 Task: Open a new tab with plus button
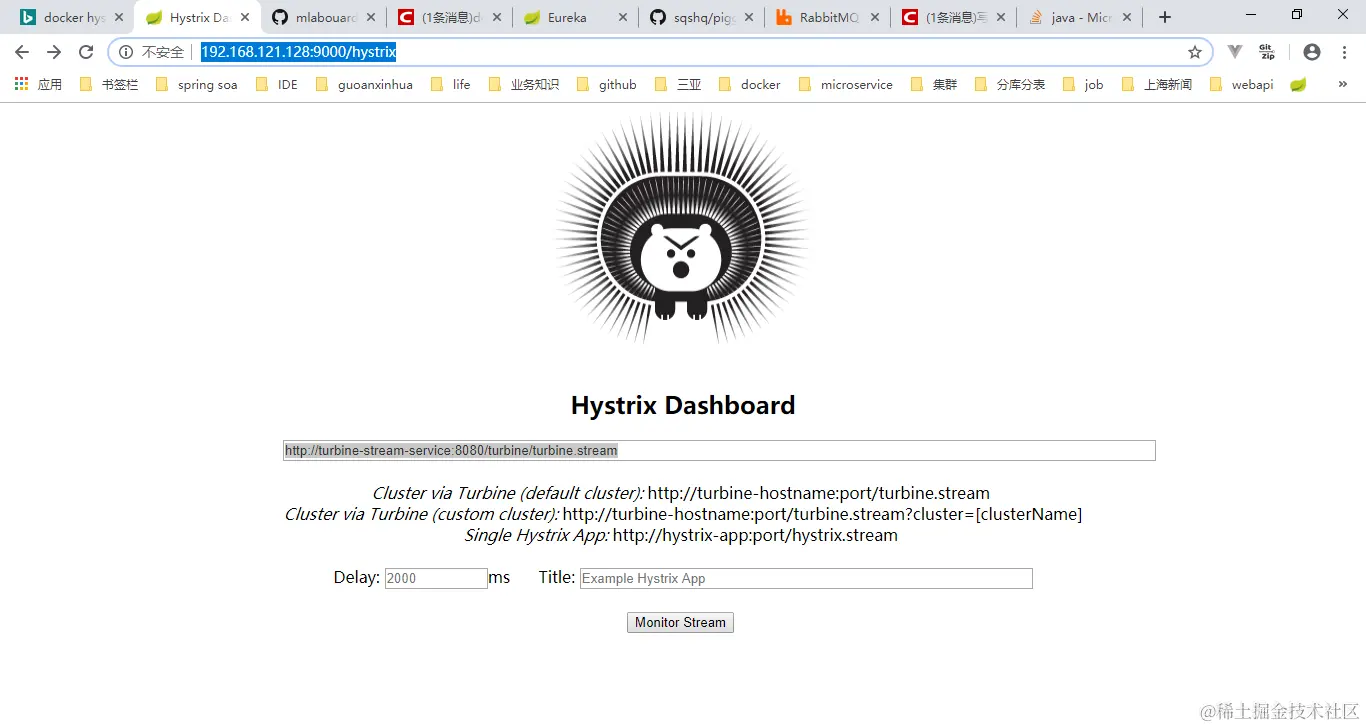[x=1164, y=17]
